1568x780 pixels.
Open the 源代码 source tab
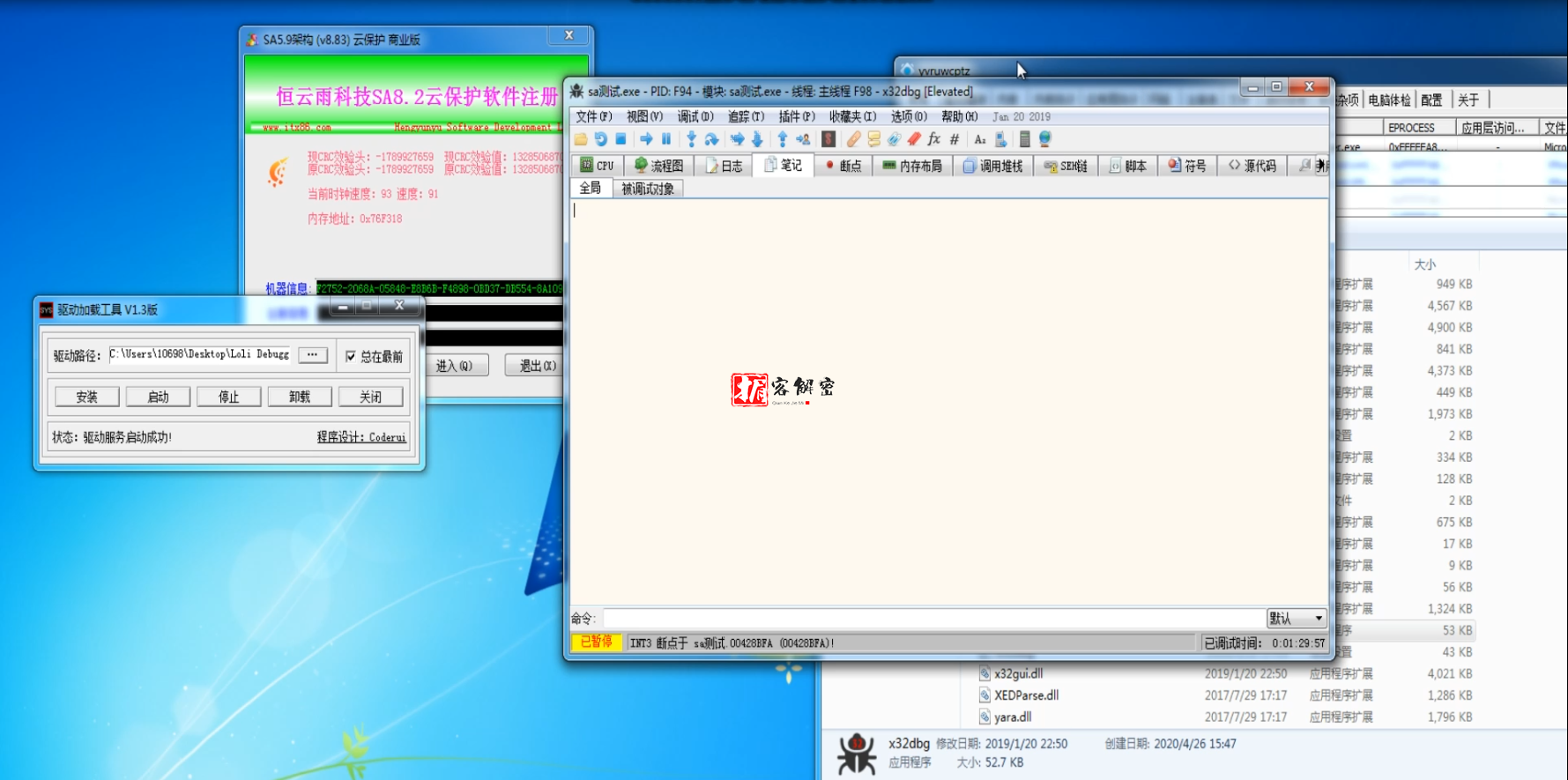pyautogui.click(x=1252, y=166)
